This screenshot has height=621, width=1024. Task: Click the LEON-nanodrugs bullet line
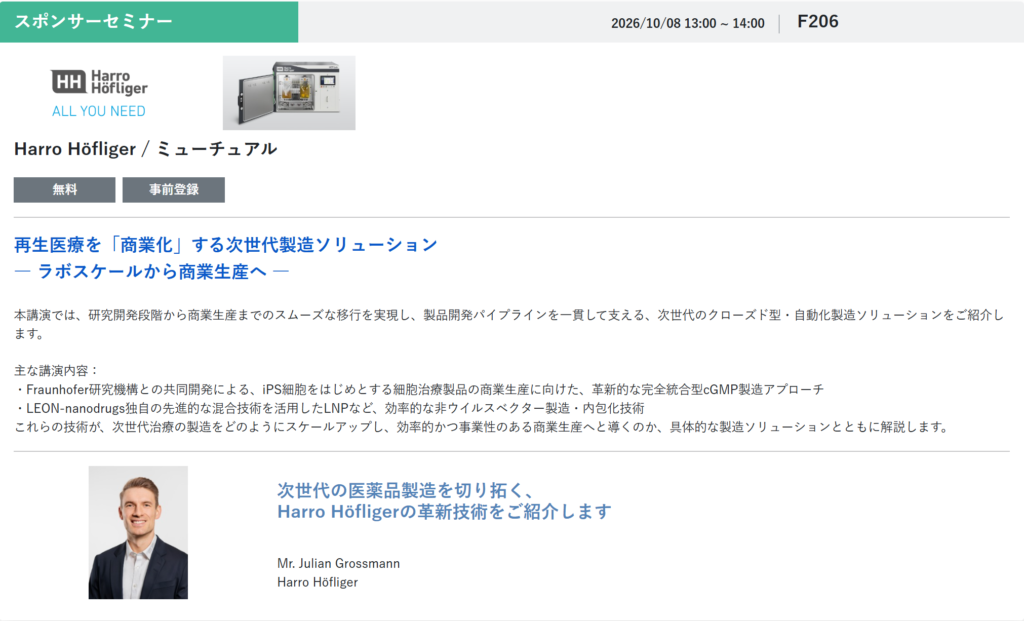(x=329, y=408)
